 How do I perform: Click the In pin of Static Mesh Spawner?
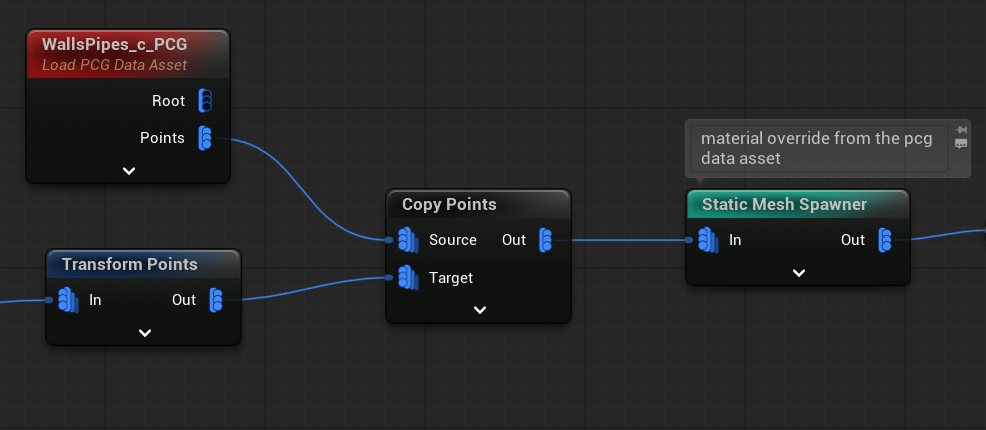(x=707, y=240)
